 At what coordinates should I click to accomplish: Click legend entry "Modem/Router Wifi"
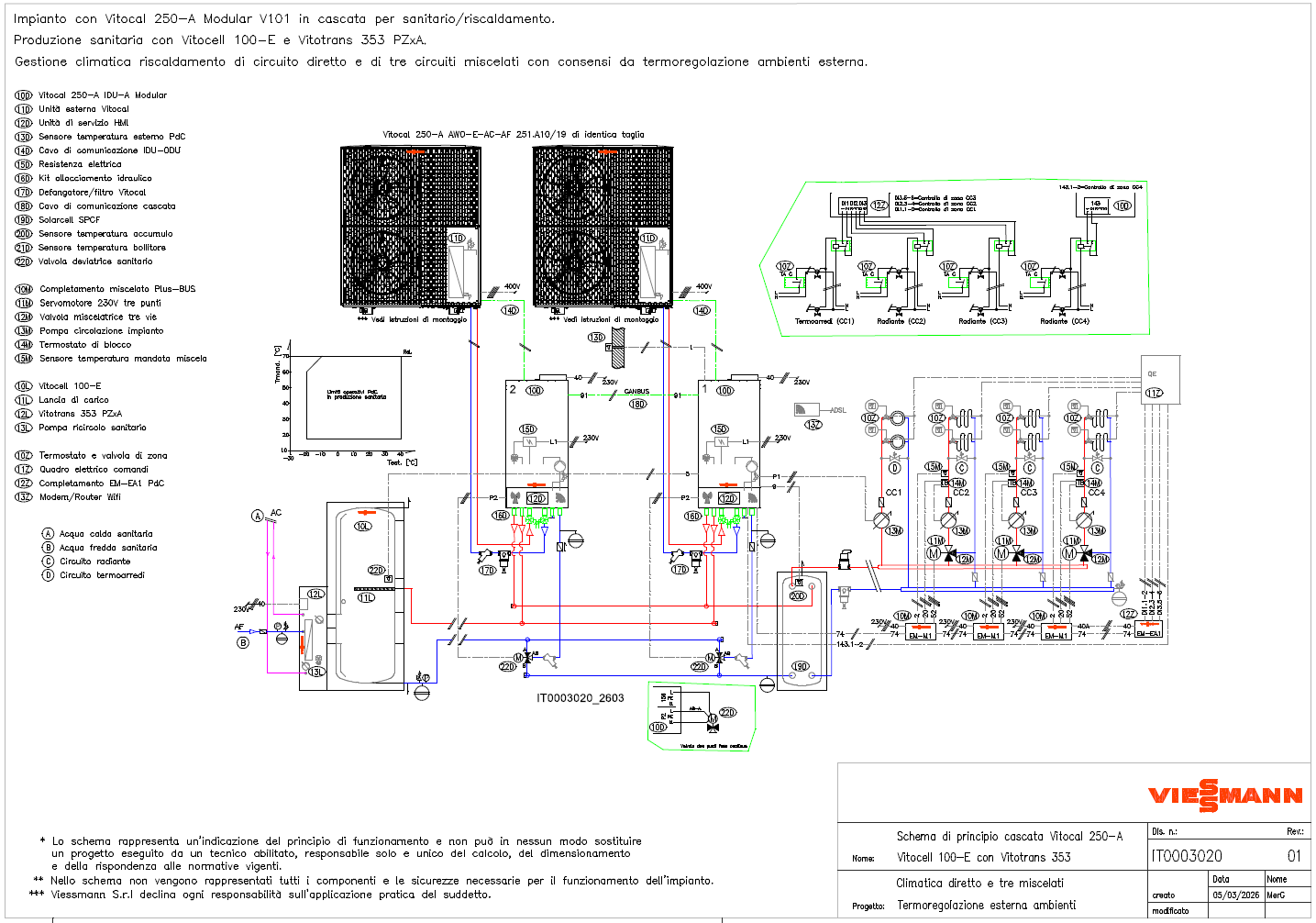pos(80,497)
